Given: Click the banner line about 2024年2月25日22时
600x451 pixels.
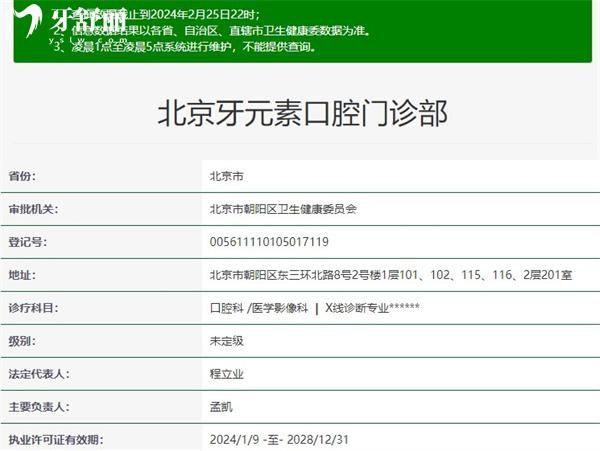Looking at the screenshot, I should (x=157, y=15).
